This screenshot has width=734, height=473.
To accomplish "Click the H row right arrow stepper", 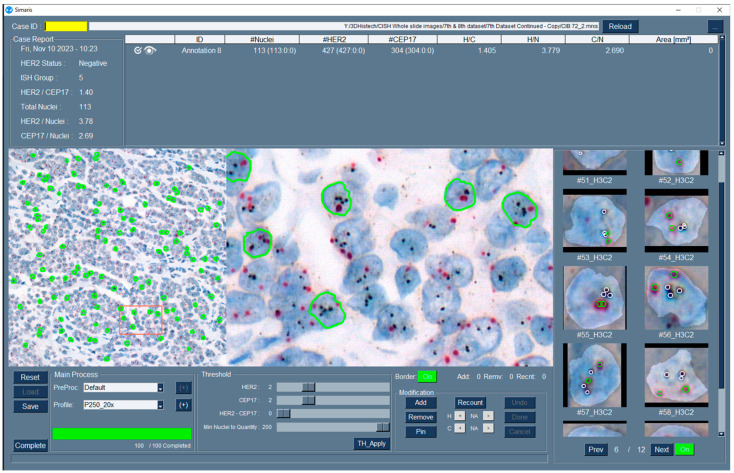I will (488, 416).
